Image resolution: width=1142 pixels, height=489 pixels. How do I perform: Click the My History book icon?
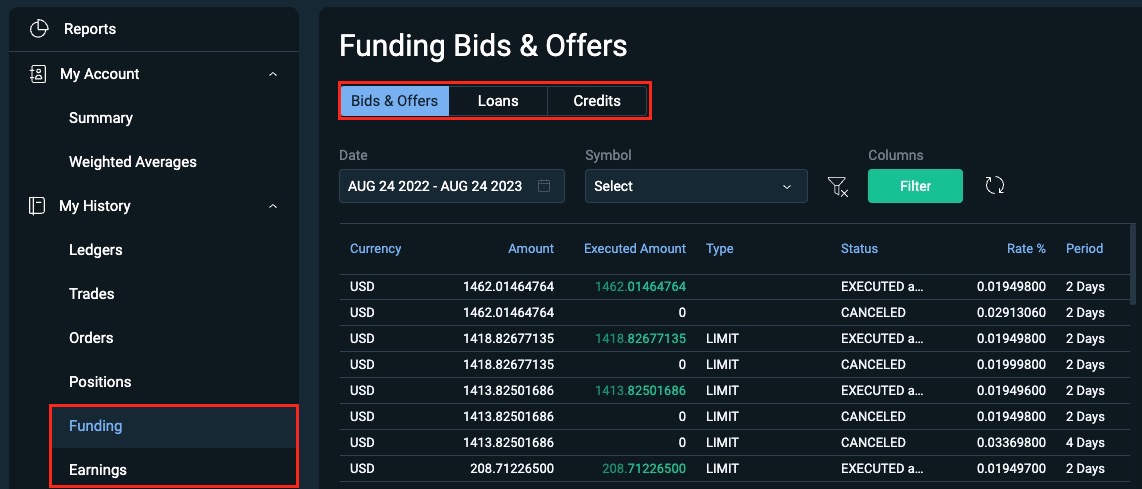37,206
